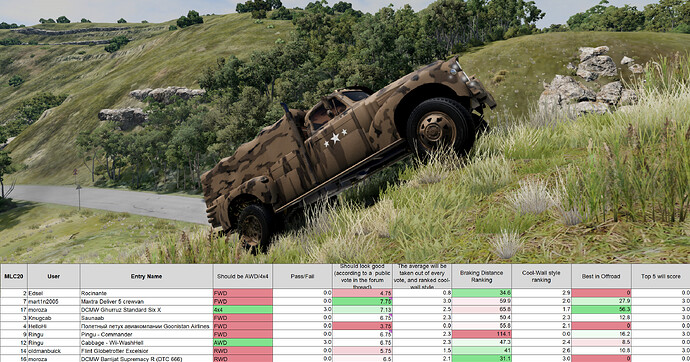This screenshot has width=690, height=362.
Task: Select braking distance value 50.4
Action: coord(481,318)
